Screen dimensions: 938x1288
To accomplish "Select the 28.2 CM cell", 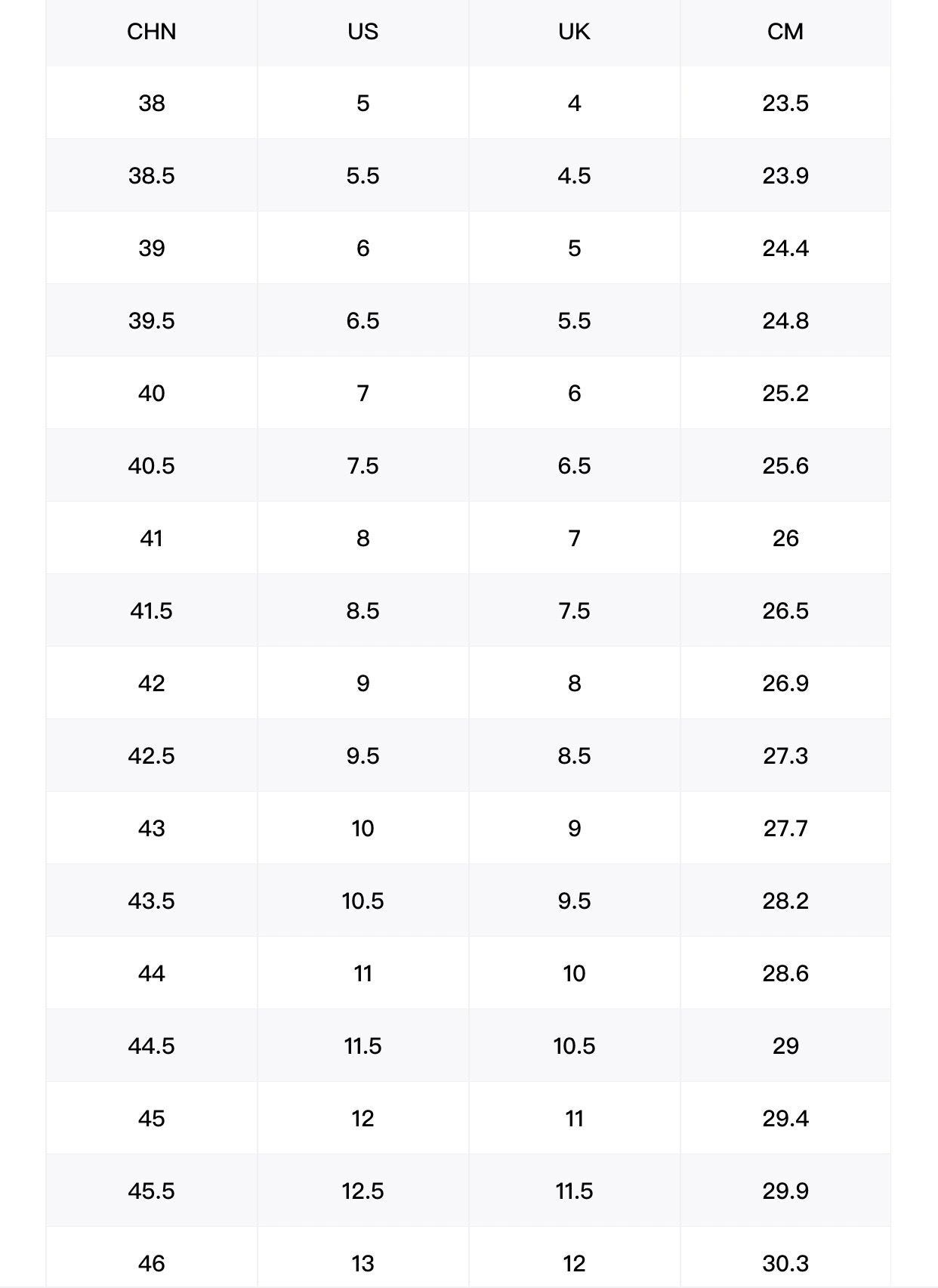I will [785, 900].
